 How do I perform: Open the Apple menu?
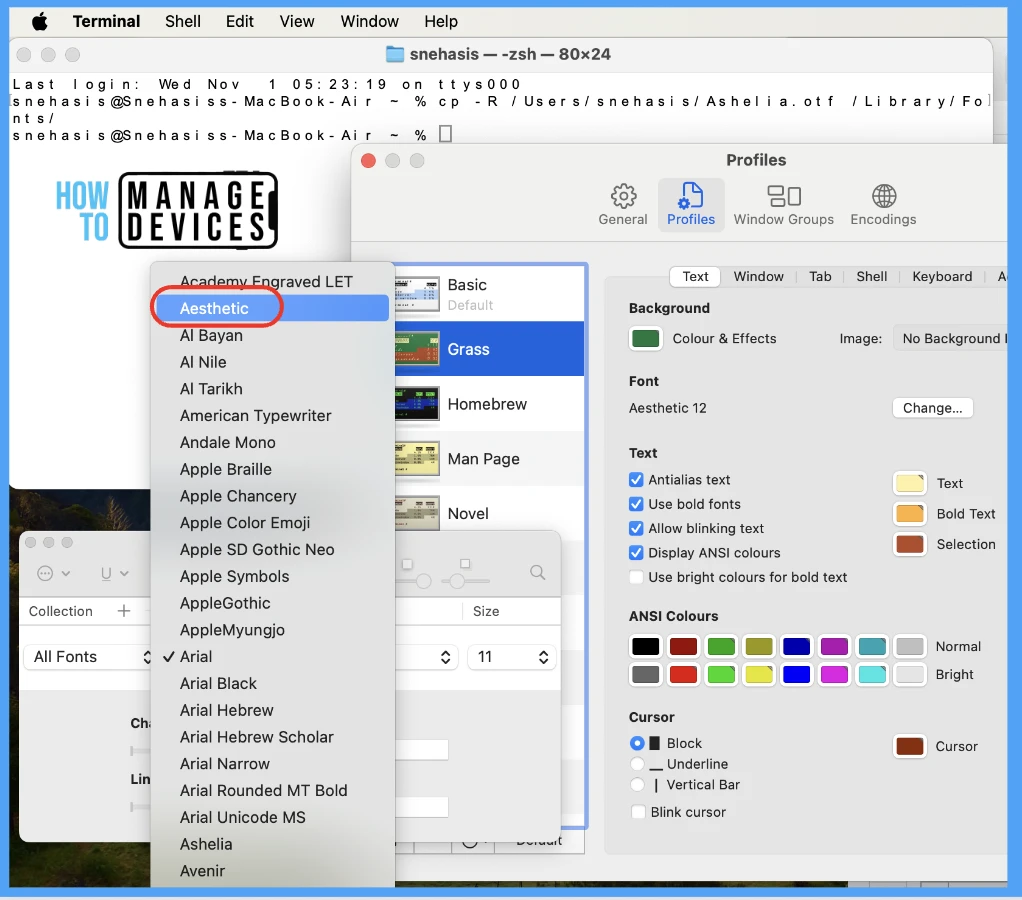click(x=40, y=22)
